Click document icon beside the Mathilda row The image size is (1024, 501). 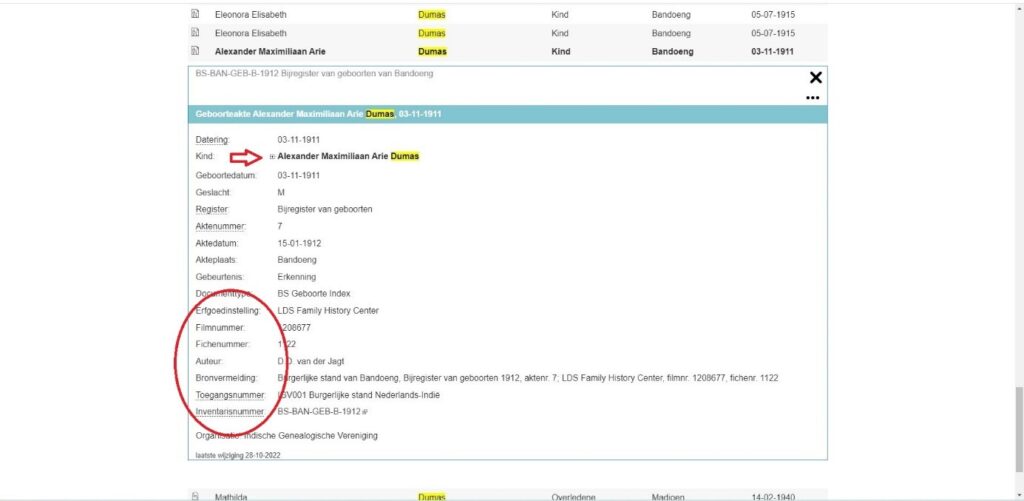tap(195, 496)
